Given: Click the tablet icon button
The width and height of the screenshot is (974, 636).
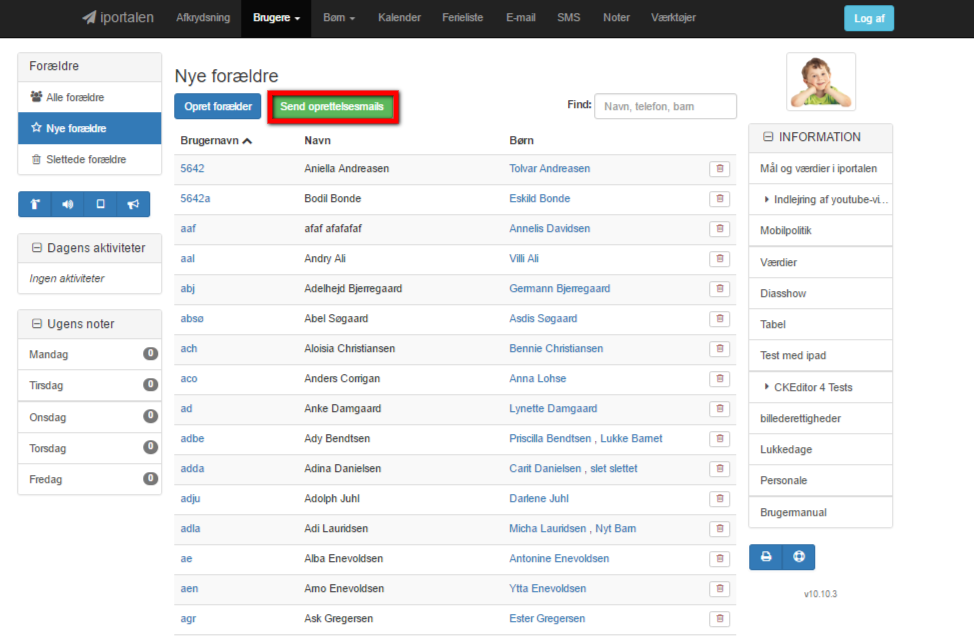Looking at the screenshot, I should pos(101,204).
